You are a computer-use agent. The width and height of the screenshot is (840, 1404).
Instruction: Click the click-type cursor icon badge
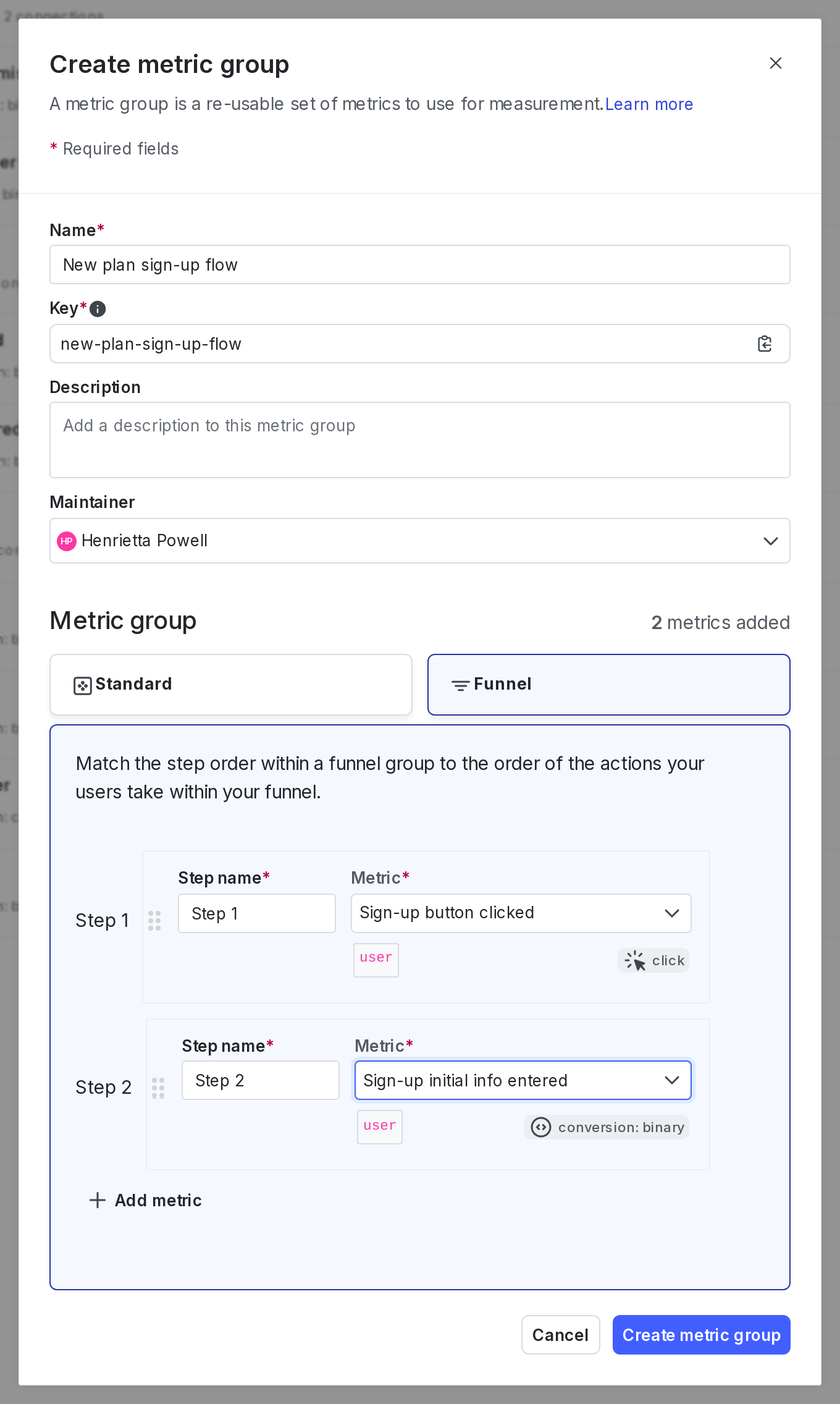(x=635, y=960)
